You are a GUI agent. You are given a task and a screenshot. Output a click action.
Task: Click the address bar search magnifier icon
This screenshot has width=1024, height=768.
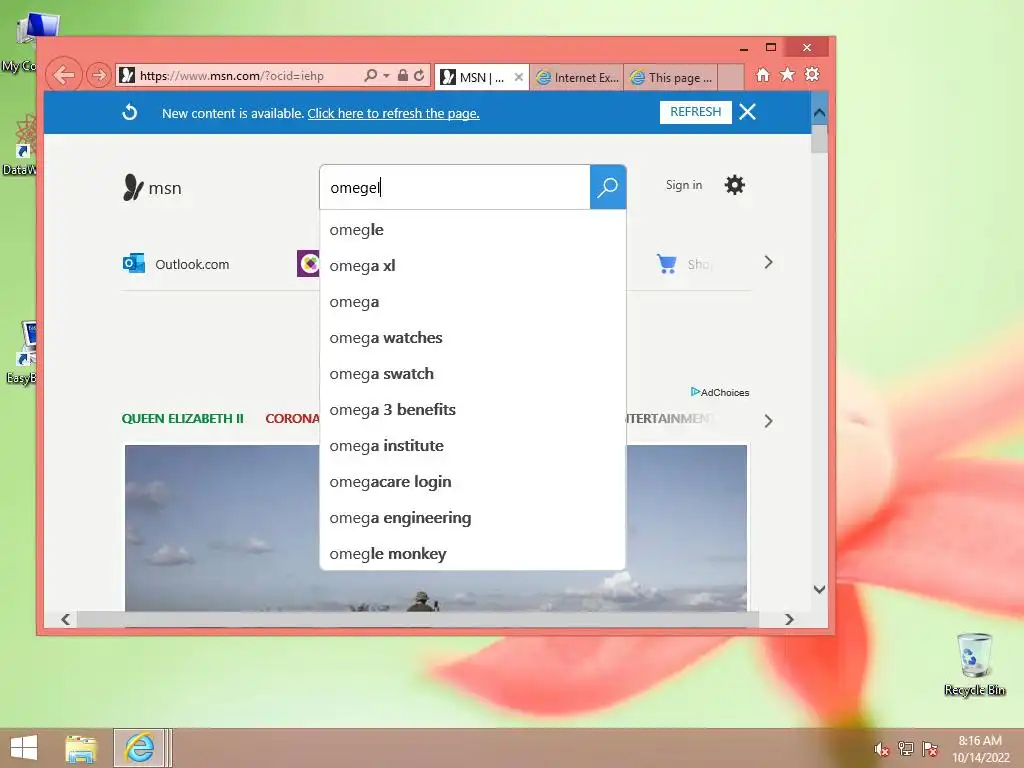370,76
